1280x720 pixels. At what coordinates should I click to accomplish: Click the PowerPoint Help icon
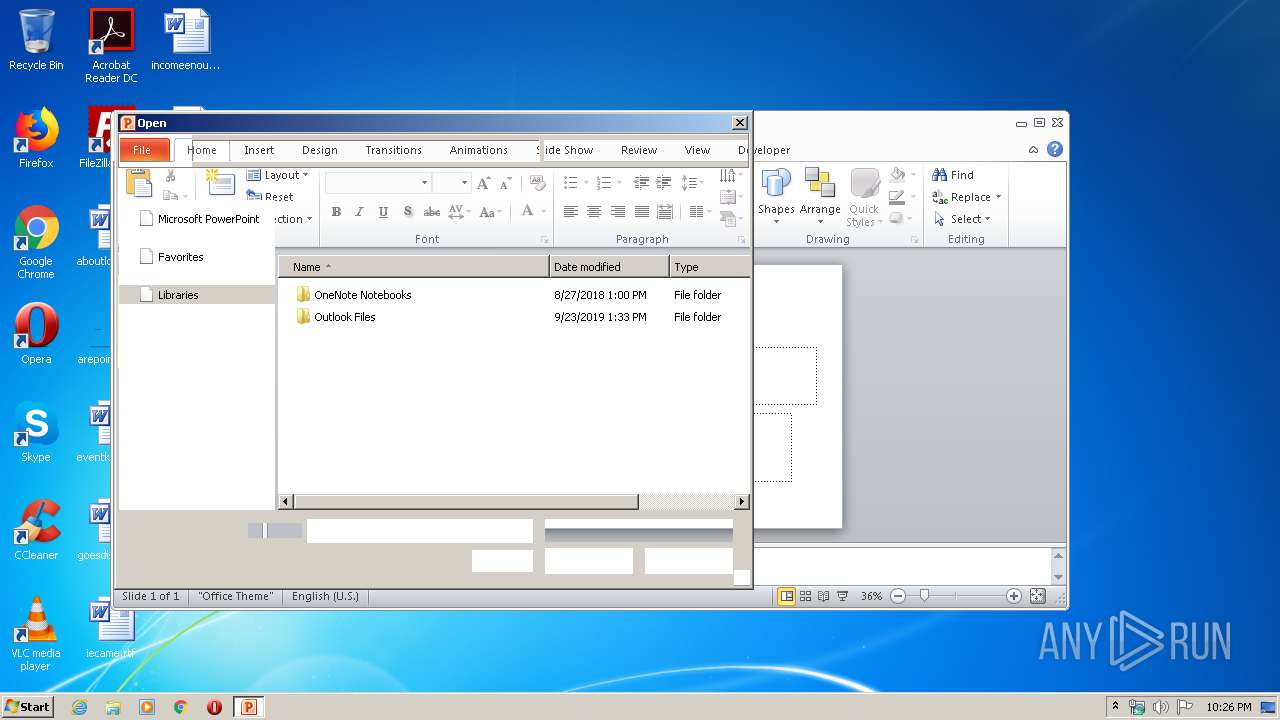[1055, 150]
